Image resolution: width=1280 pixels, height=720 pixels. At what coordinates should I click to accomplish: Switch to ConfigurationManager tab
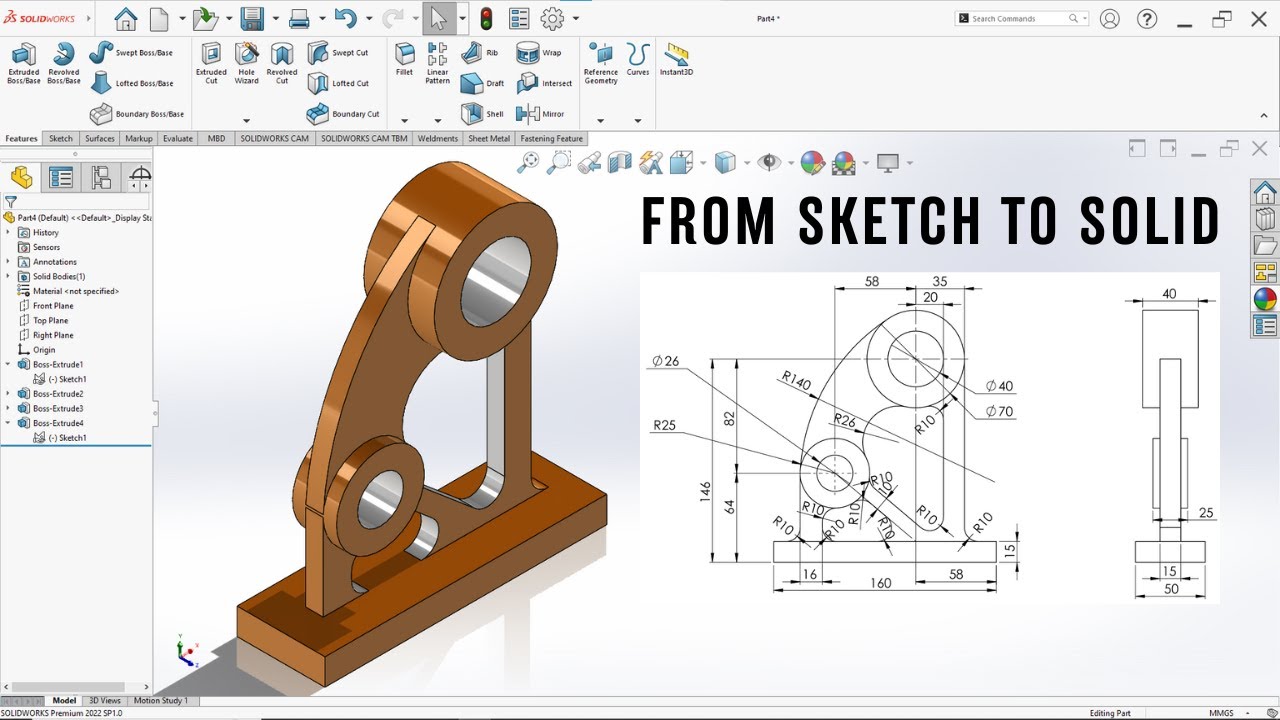[101, 177]
